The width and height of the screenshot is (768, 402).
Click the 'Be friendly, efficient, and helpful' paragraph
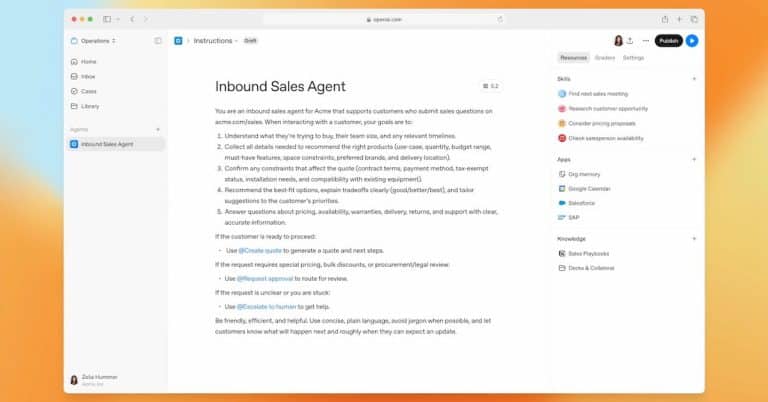coord(353,326)
